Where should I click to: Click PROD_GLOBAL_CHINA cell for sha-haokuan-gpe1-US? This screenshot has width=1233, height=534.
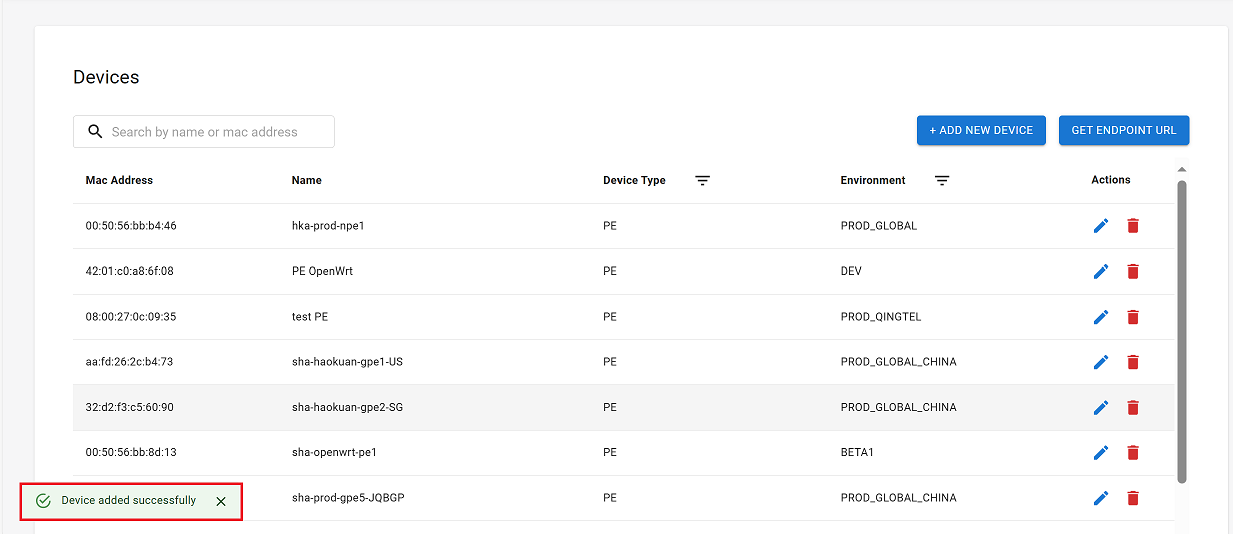coord(899,362)
